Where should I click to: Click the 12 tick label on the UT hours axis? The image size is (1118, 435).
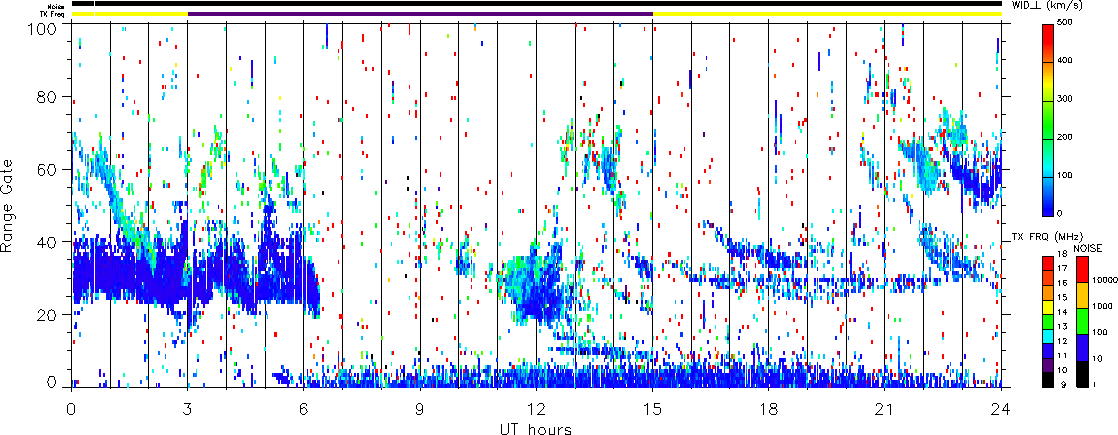pyautogui.click(x=536, y=408)
